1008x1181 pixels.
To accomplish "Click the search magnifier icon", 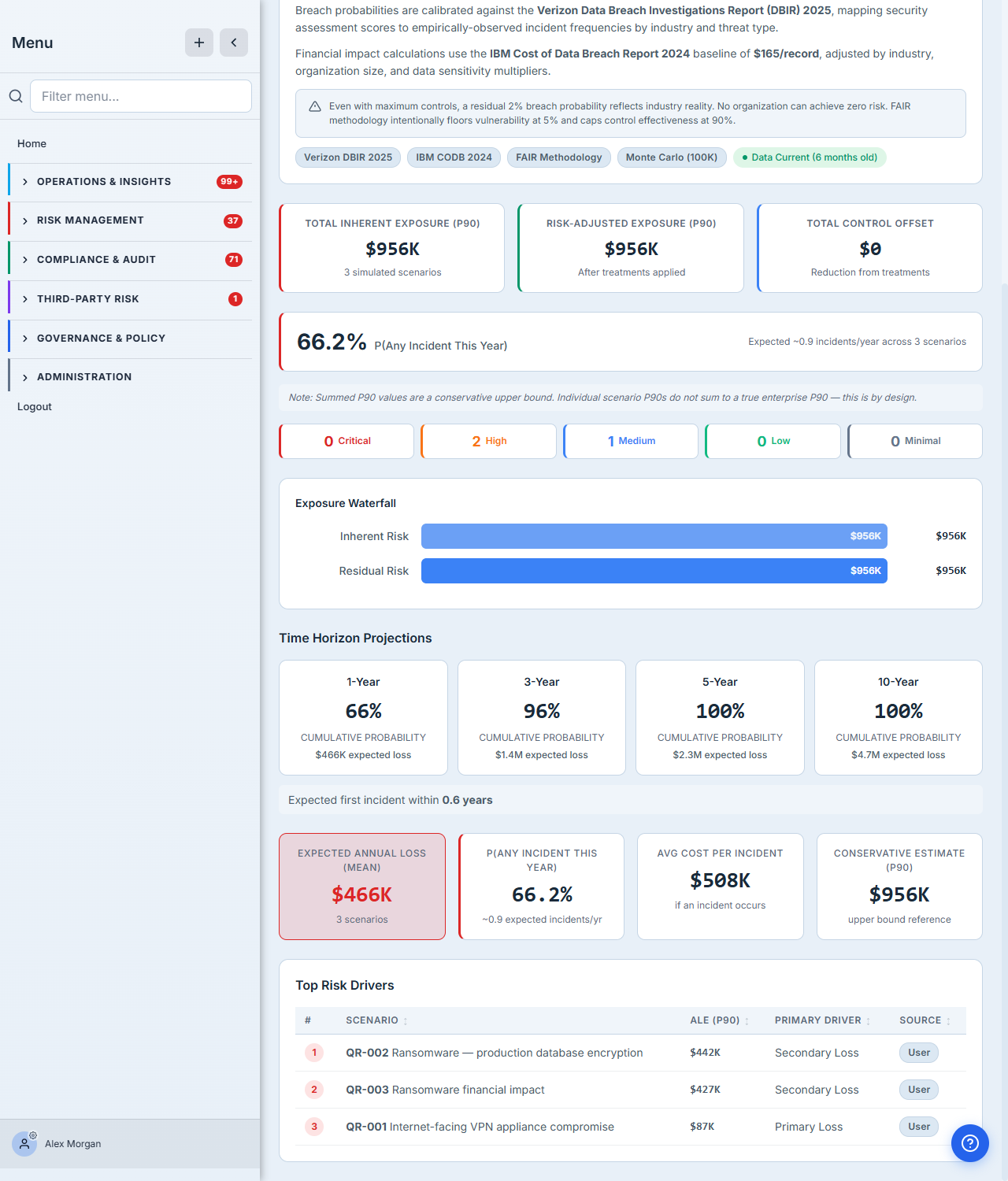I will (x=16, y=96).
